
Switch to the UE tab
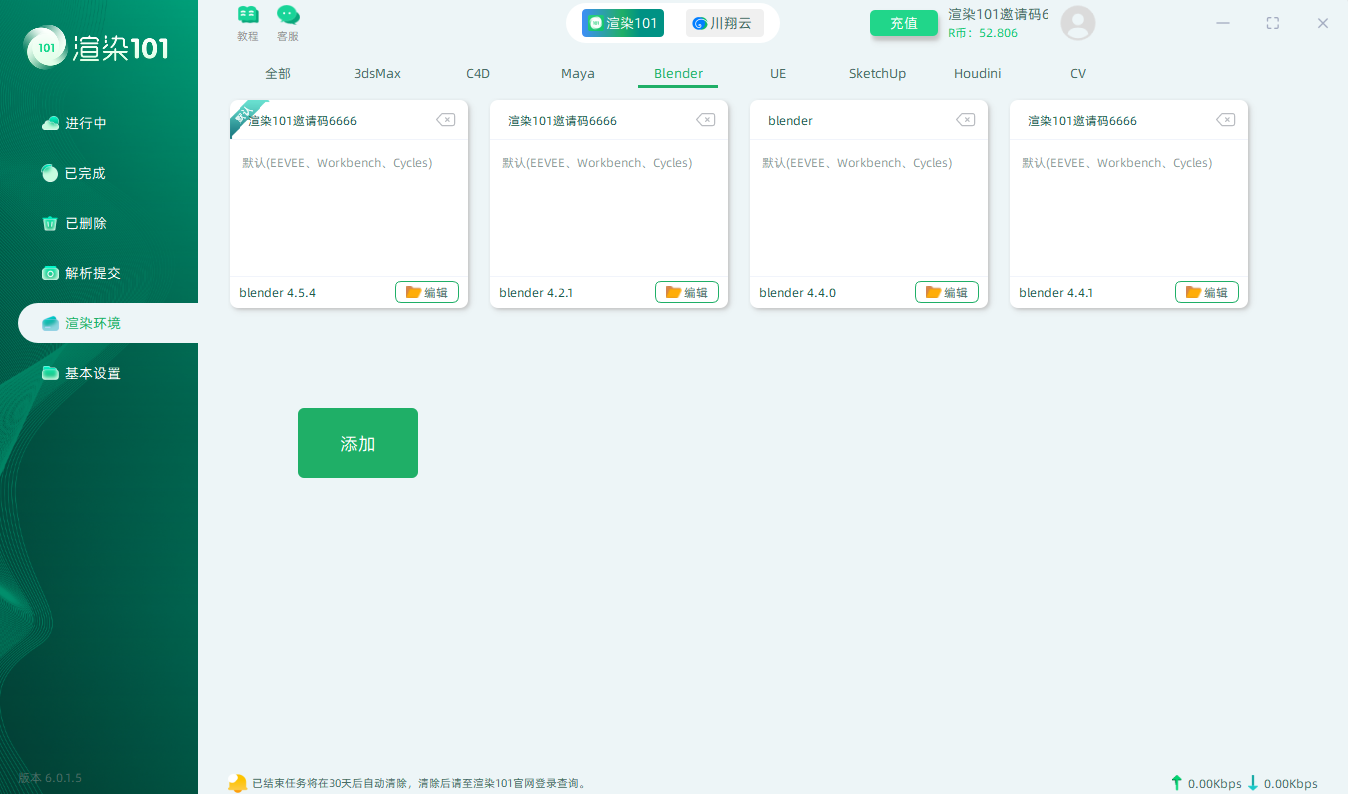click(778, 74)
